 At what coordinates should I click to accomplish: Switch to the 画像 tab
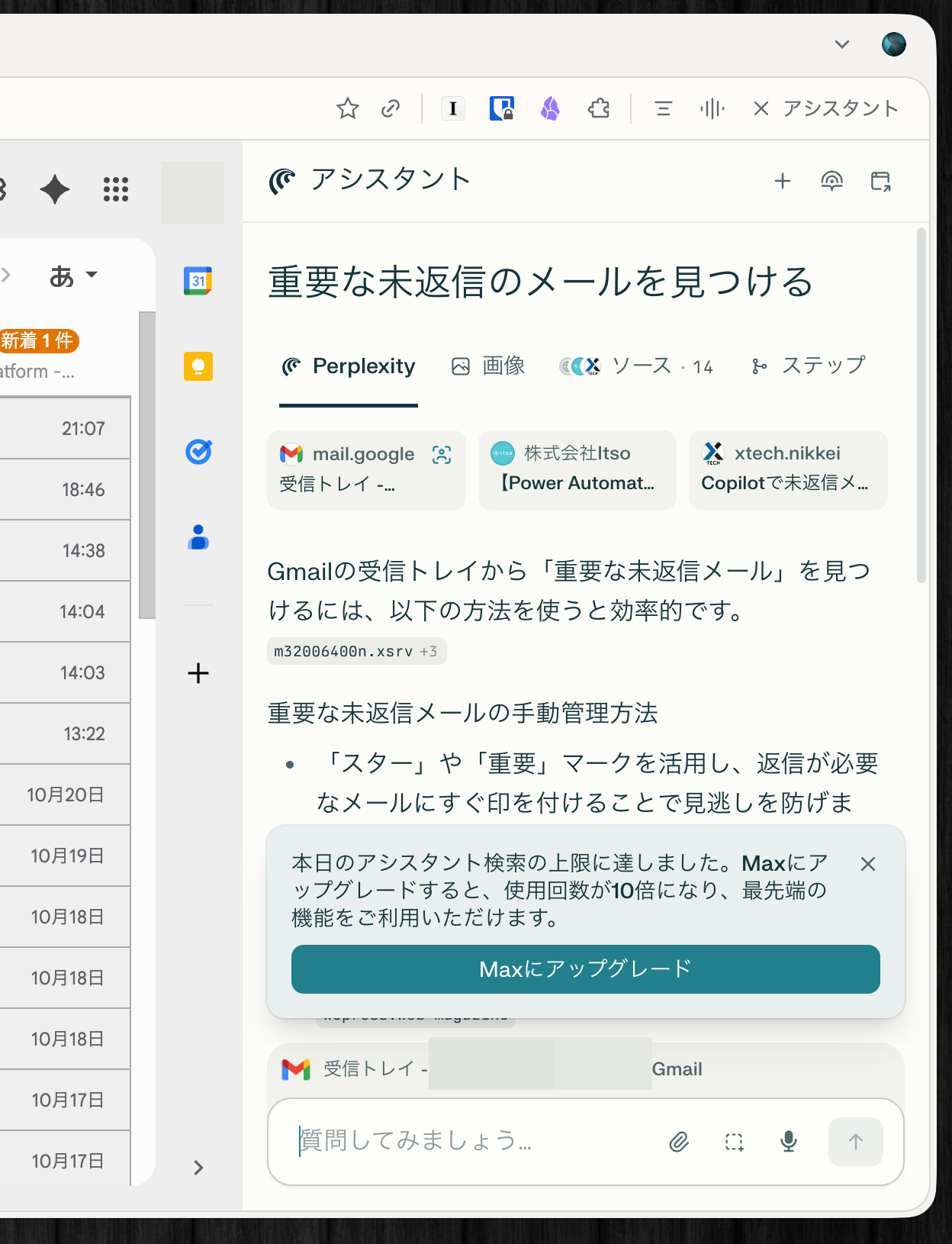click(489, 366)
